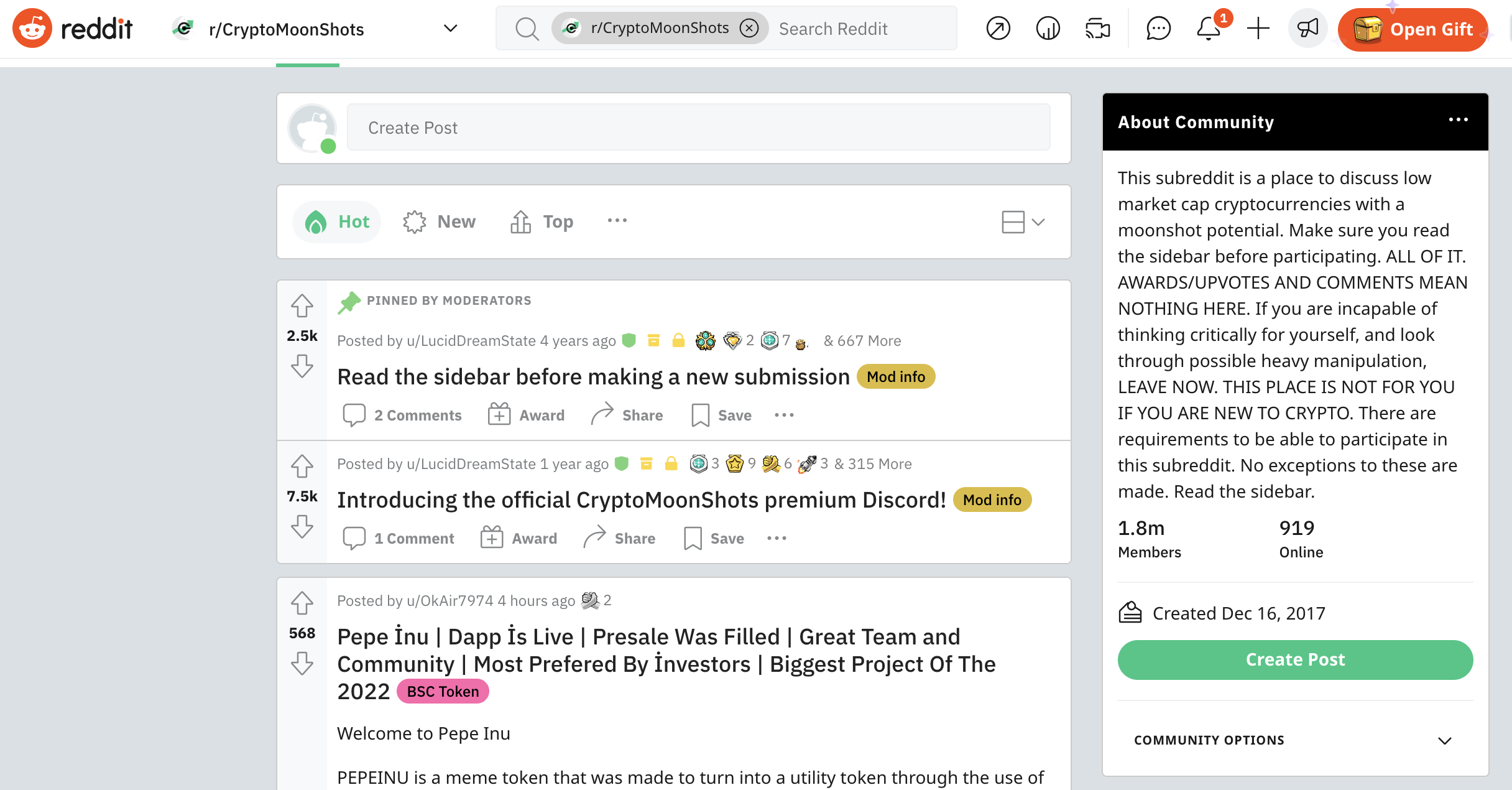
Task: Open u/OkAir7974 profile link
Action: (x=450, y=601)
